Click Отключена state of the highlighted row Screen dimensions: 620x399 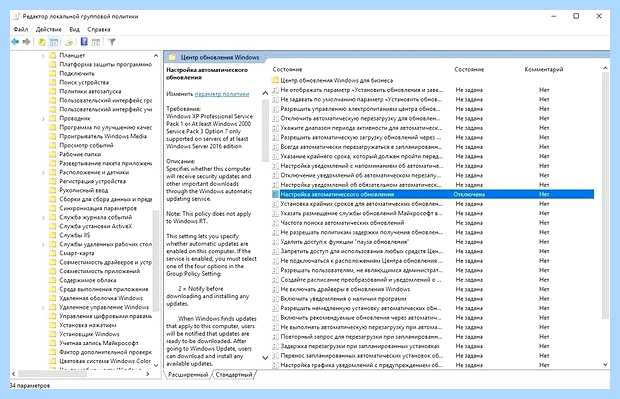[469, 194]
